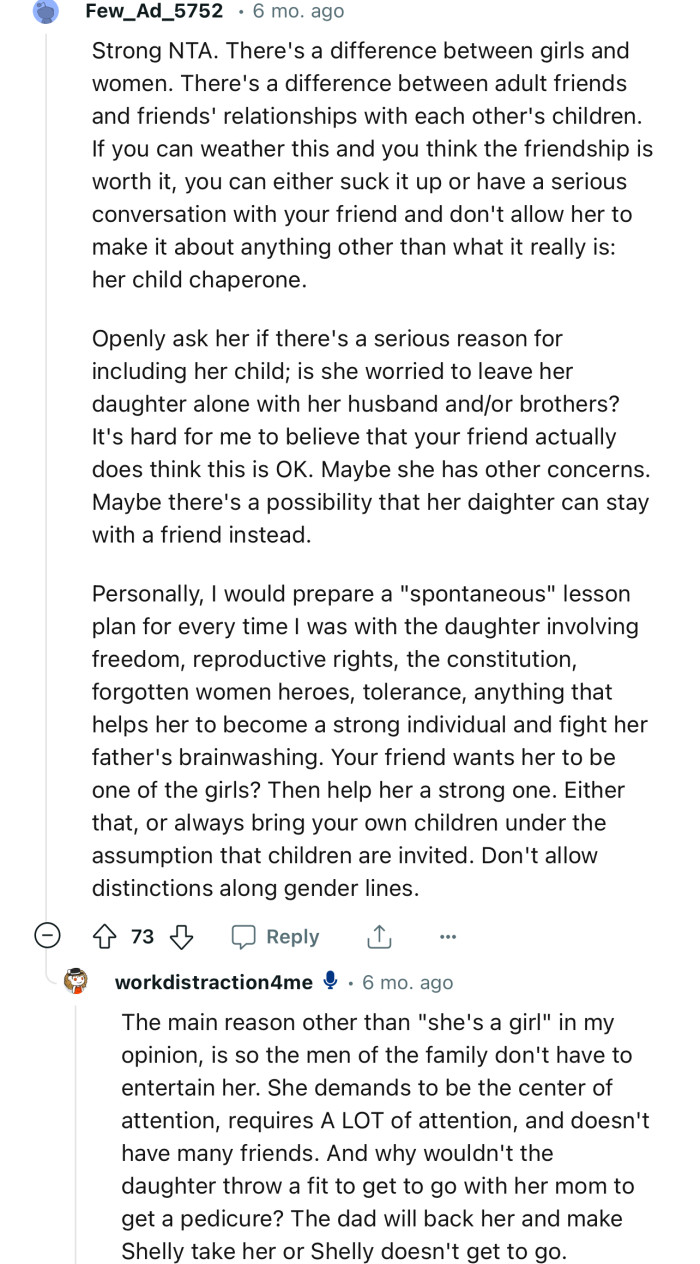Open the Few_Ad_5752 user profile link
This screenshot has height=1264, width=700.
154,11
